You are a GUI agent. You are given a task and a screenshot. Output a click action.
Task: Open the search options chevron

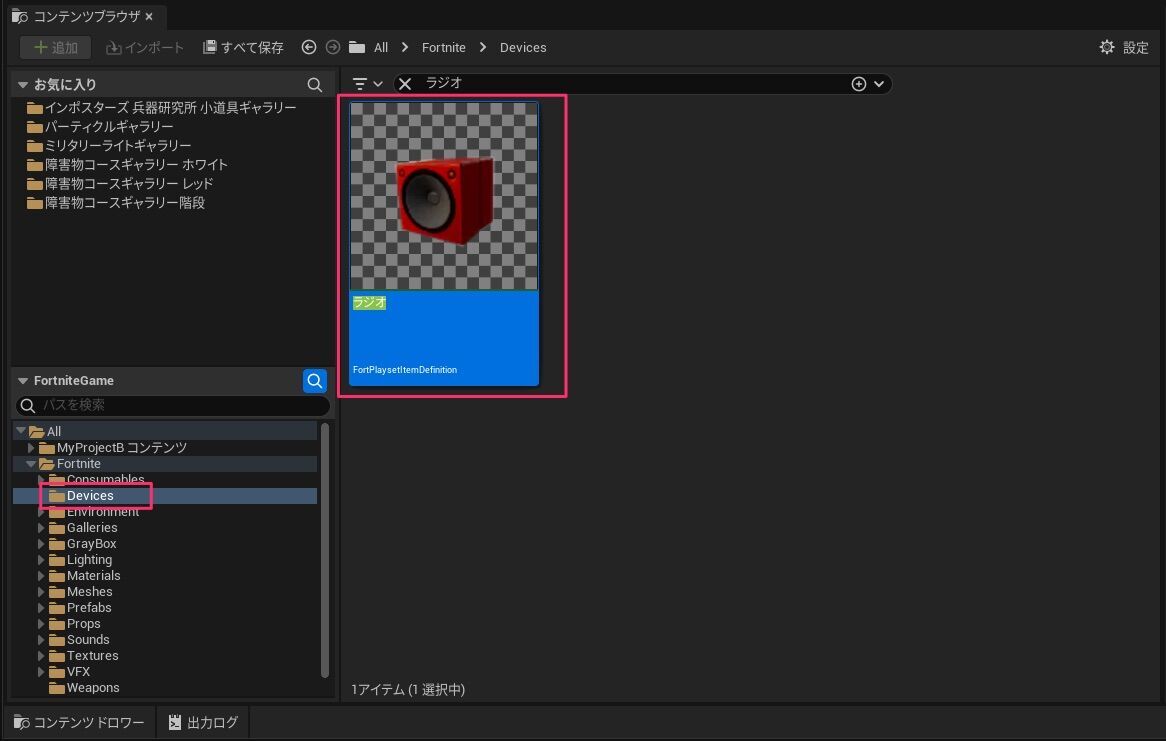point(879,84)
